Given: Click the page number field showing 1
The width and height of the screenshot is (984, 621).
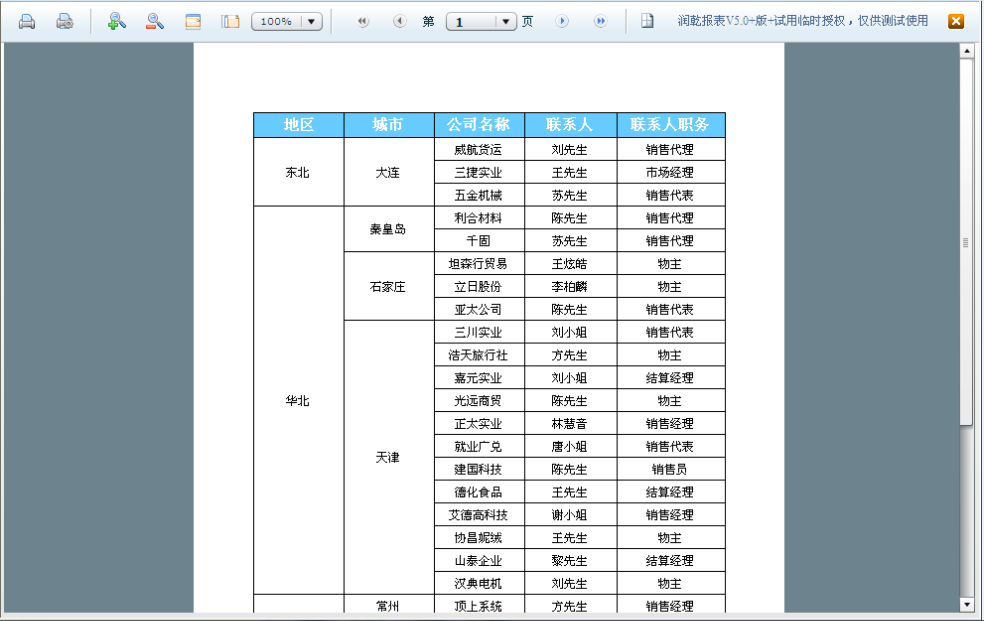Looking at the screenshot, I should tap(473, 22).
